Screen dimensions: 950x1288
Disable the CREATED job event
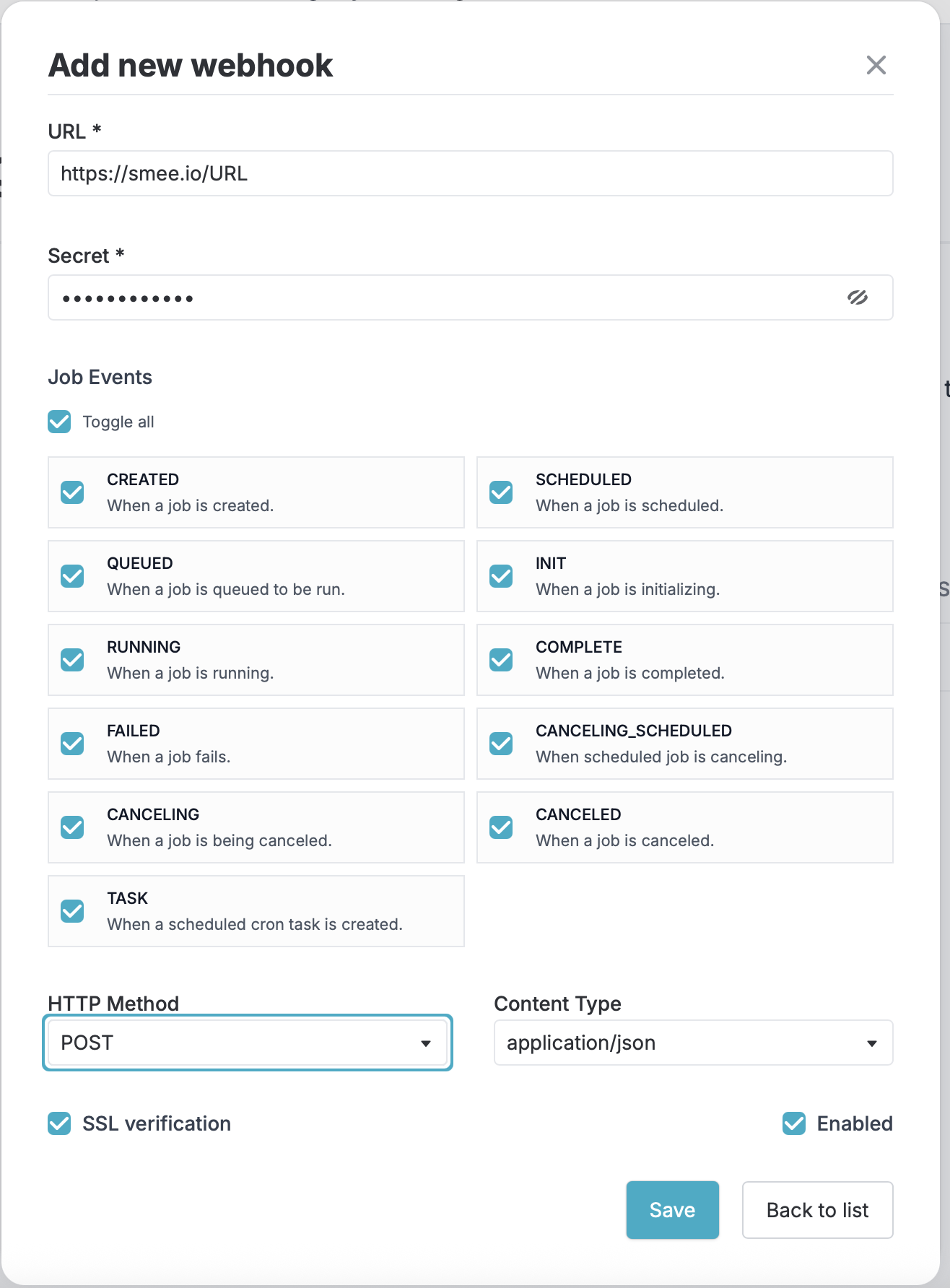pos(72,492)
